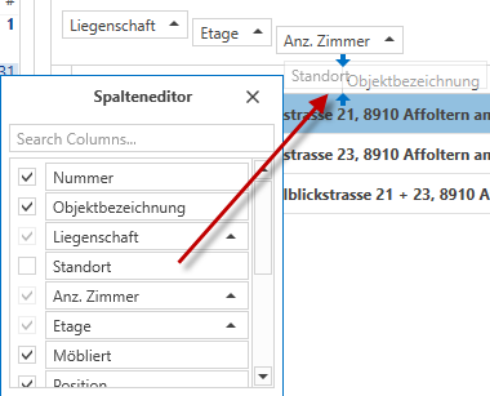Image resolution: width=490 pixels, height=396 pixels.
Task: Toggle sort arrow on Etage group chip
Action: [258, 32]
